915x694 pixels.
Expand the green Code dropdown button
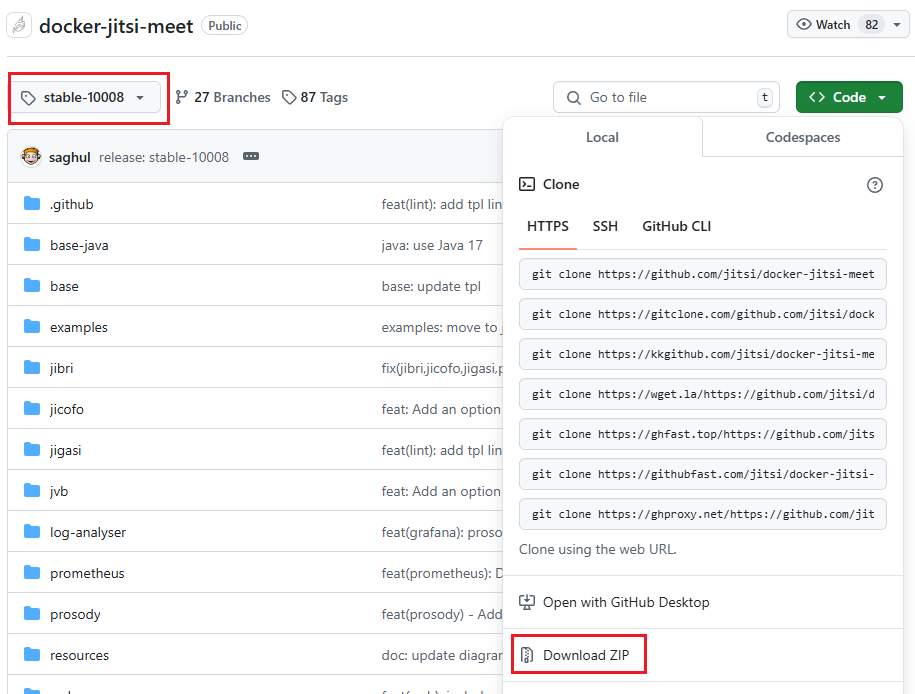pos(849,97)
